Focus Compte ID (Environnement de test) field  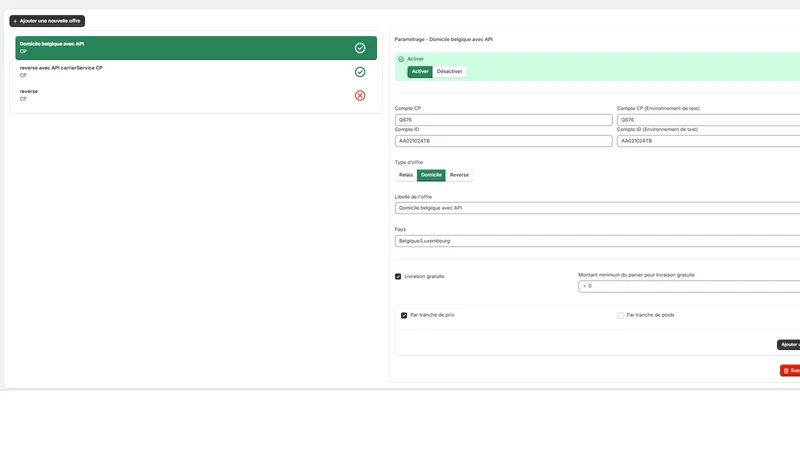click(x=708, y=141)
